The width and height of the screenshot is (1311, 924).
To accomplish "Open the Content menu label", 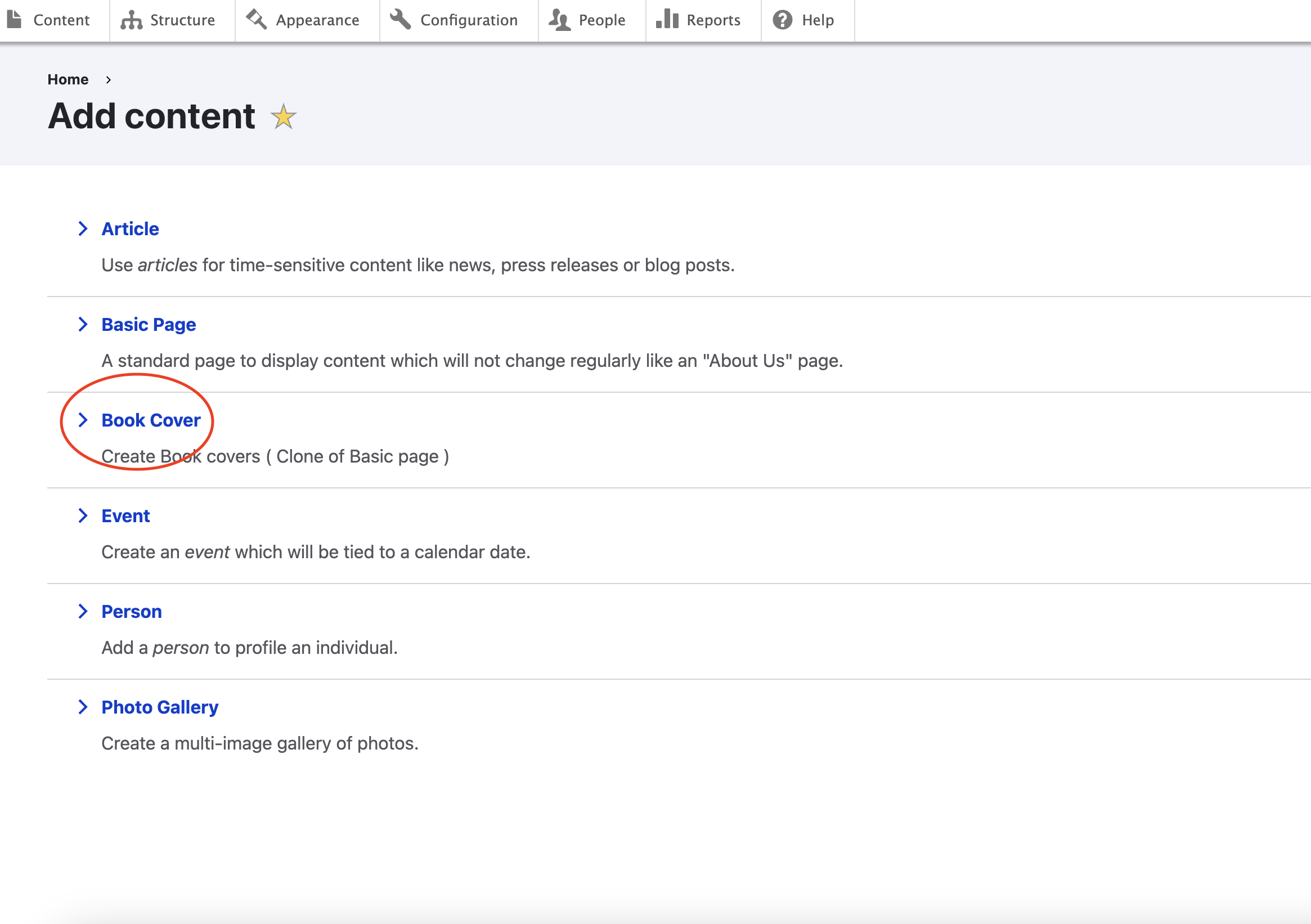I will coord(61,20).
